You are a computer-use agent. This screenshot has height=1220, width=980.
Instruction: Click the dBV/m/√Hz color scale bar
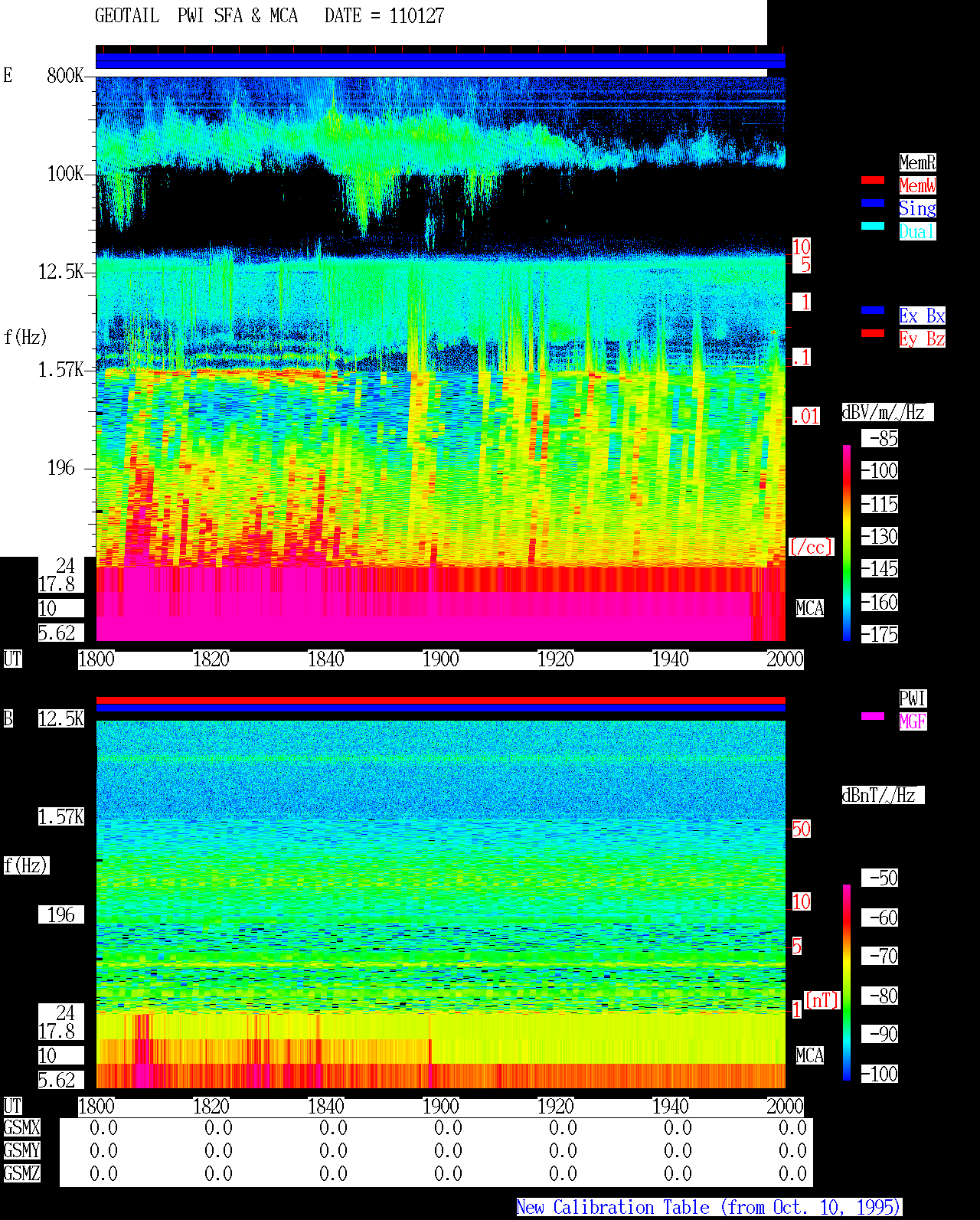[x=847, y=542]
